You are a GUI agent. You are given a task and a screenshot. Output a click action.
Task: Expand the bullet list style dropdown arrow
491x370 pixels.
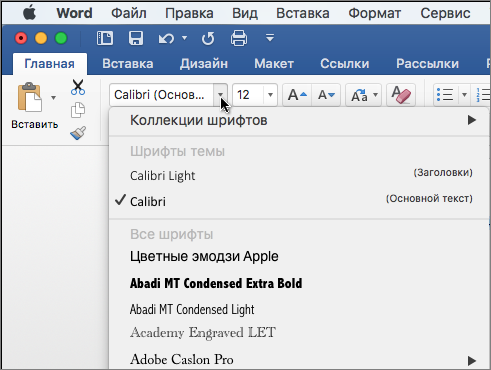coord(464,95)
